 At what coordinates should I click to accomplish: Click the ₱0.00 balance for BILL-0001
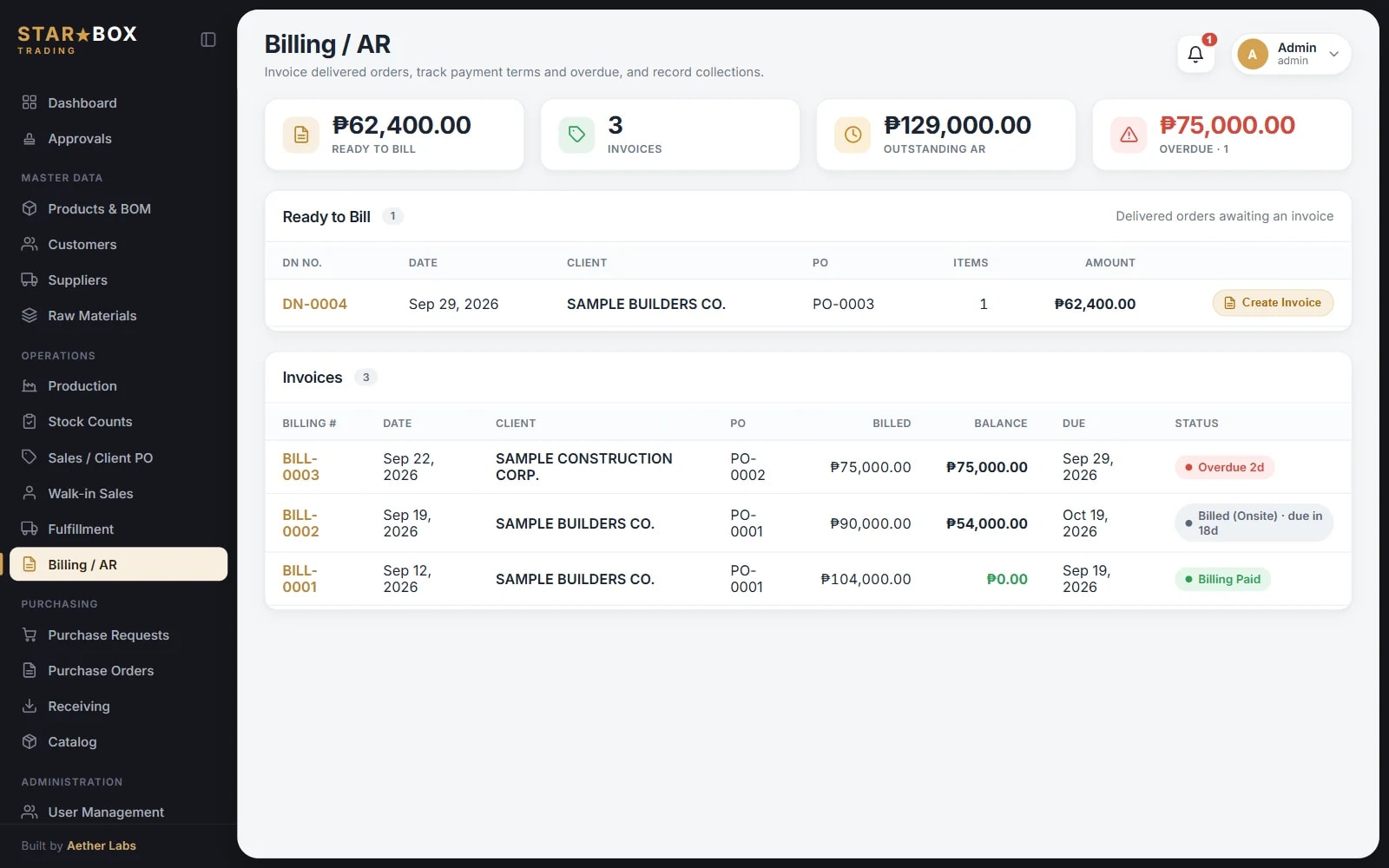point(1007,579)
